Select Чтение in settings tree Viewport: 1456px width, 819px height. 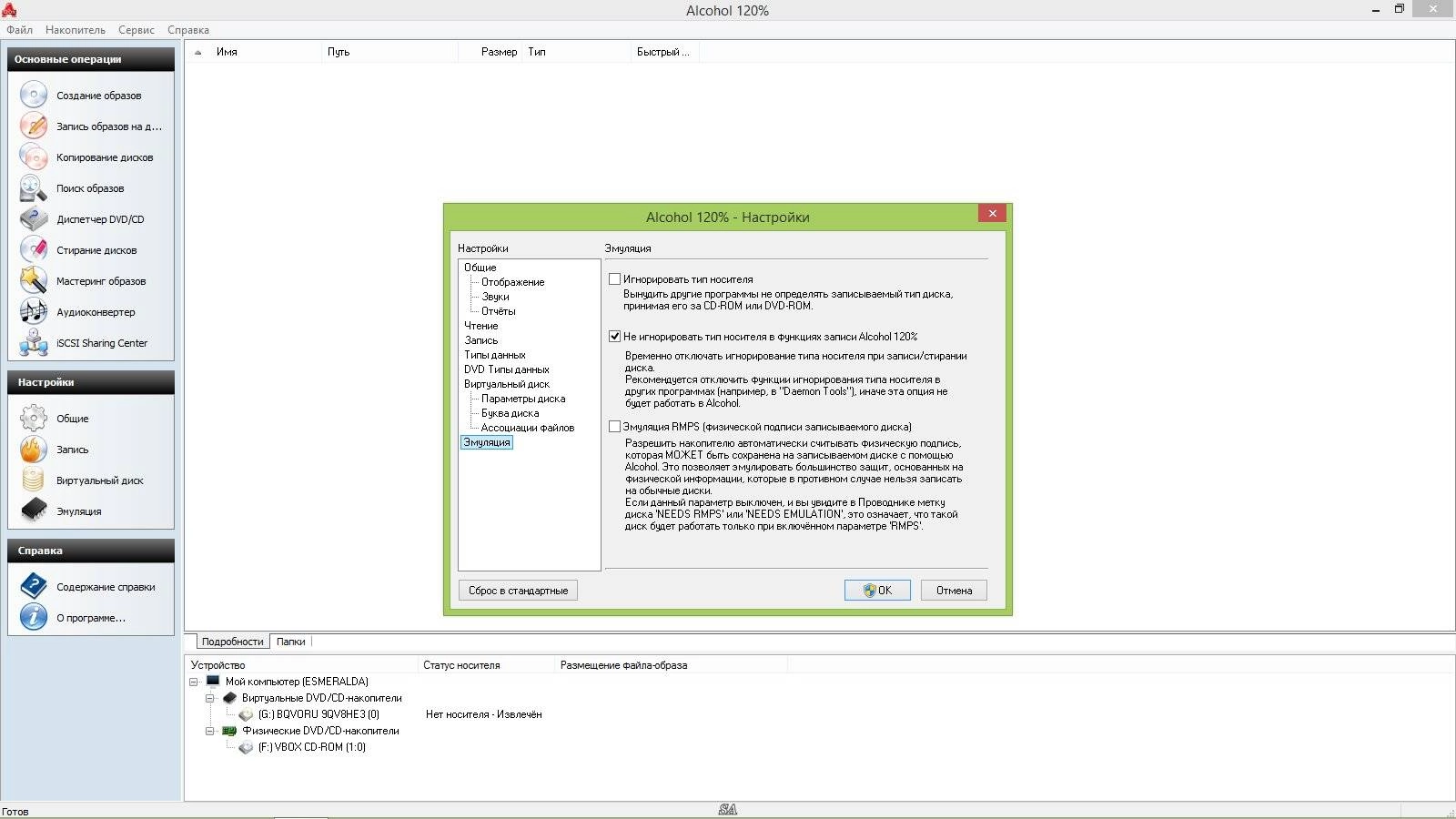tap(480, 326)
